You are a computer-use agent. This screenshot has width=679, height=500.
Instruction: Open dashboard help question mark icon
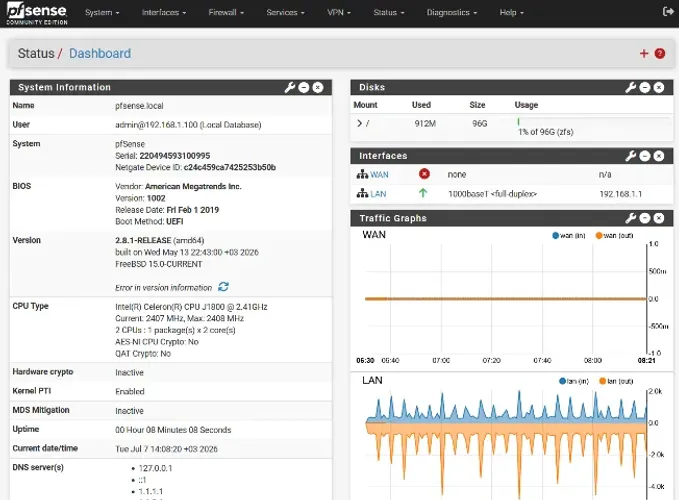(660, 53)
